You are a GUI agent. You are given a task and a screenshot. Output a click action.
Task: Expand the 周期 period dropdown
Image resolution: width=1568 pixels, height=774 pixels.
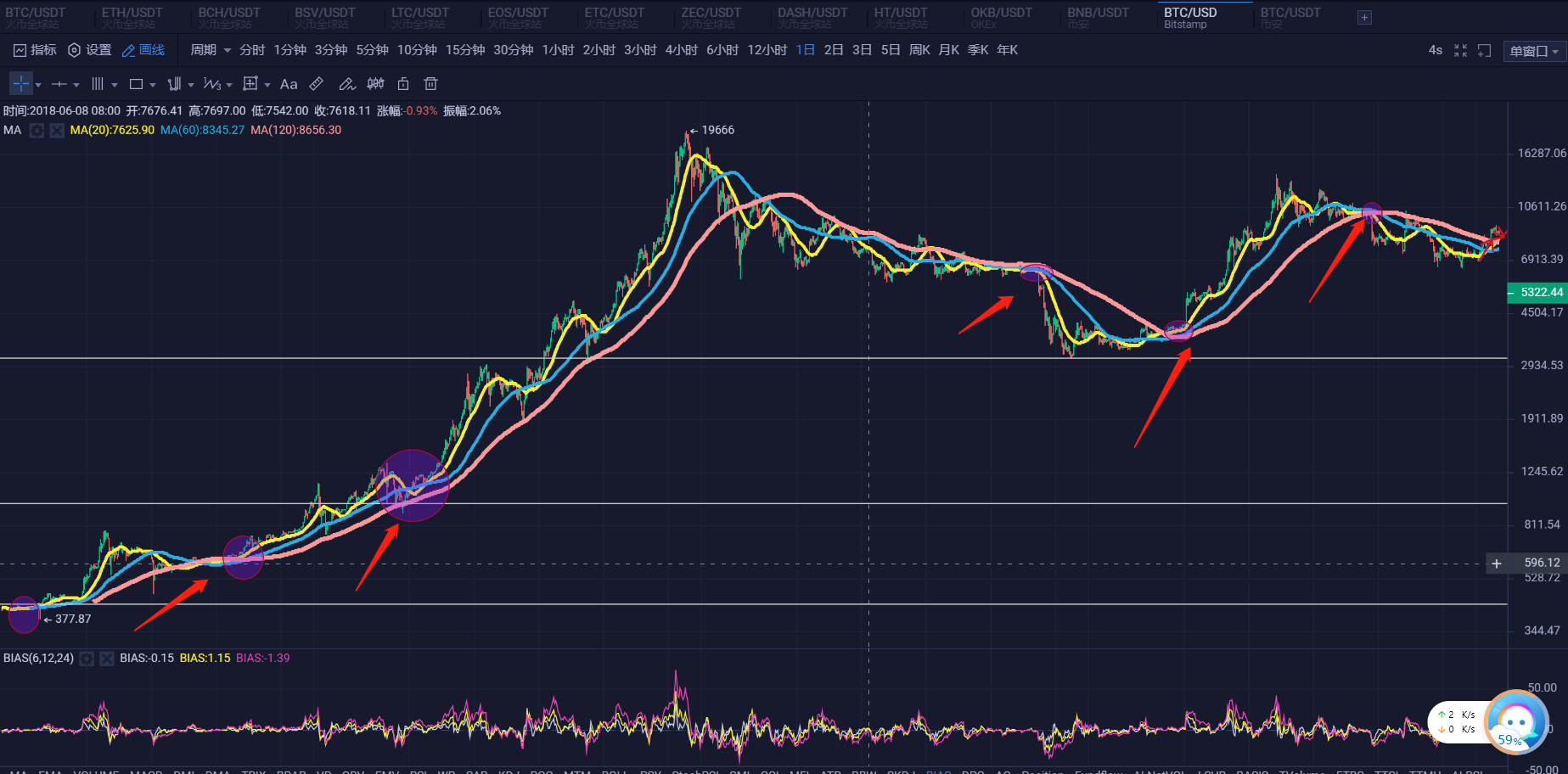click(x=210, y=50)
